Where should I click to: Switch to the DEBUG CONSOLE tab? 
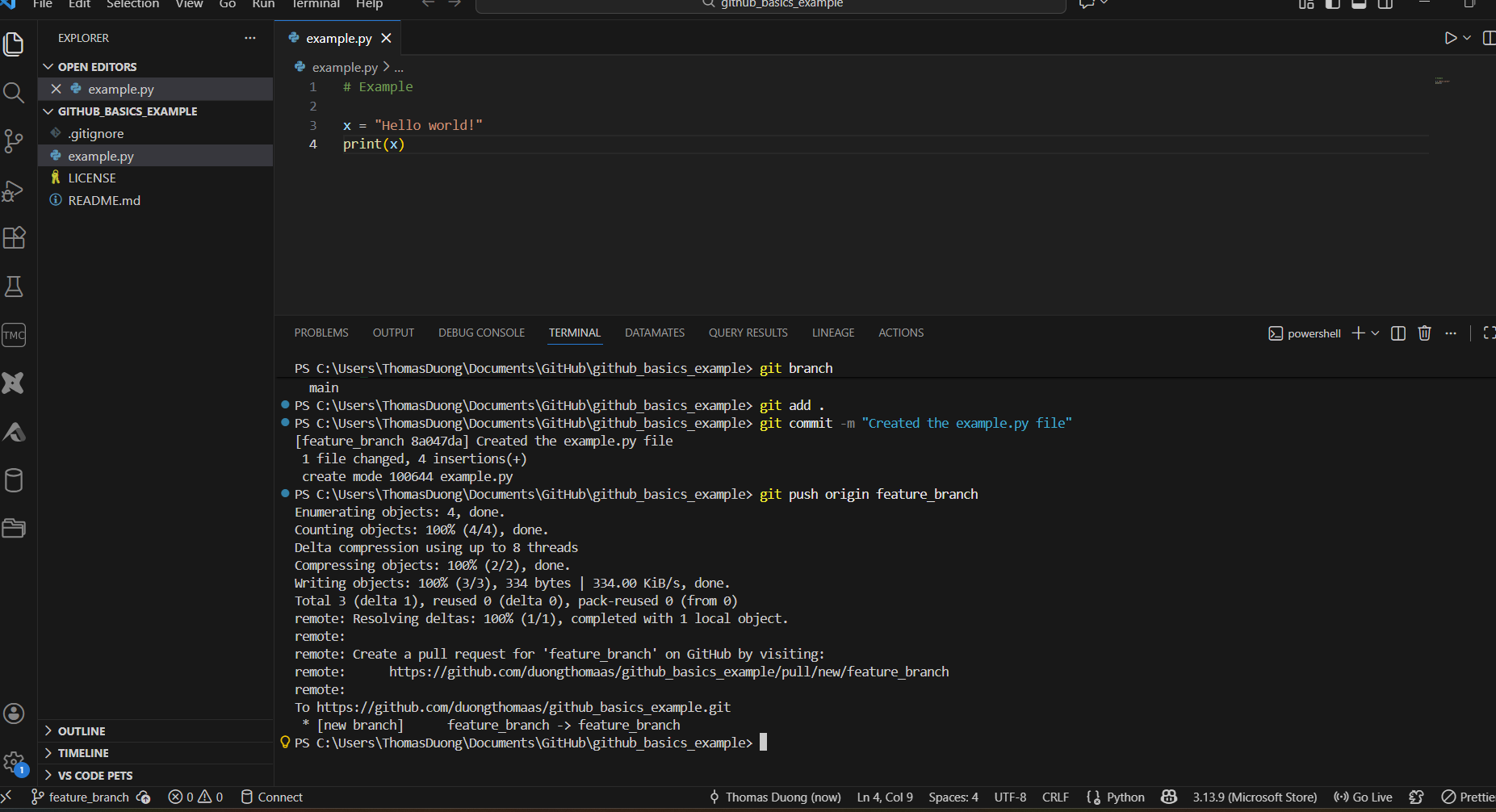[x=481, y=333]
